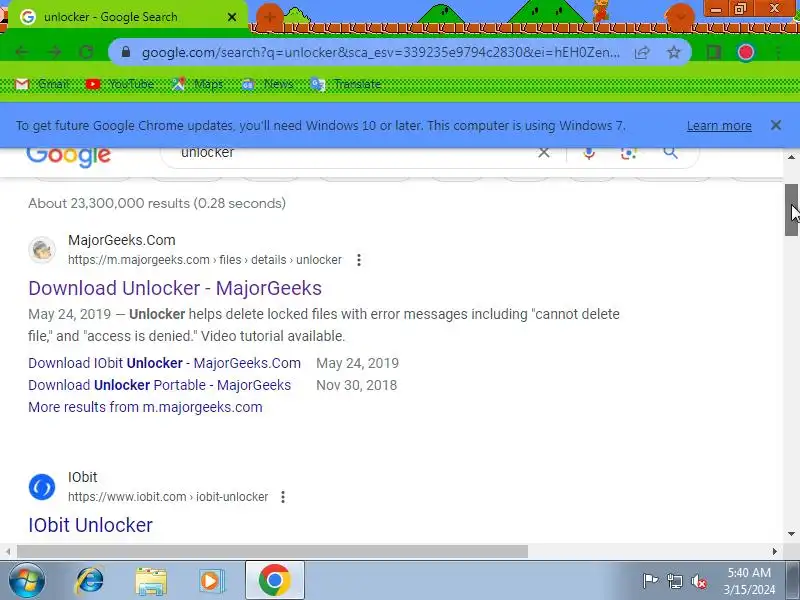Open Windows Media Player from taskbar
The image size is (800, 600).
211,581
